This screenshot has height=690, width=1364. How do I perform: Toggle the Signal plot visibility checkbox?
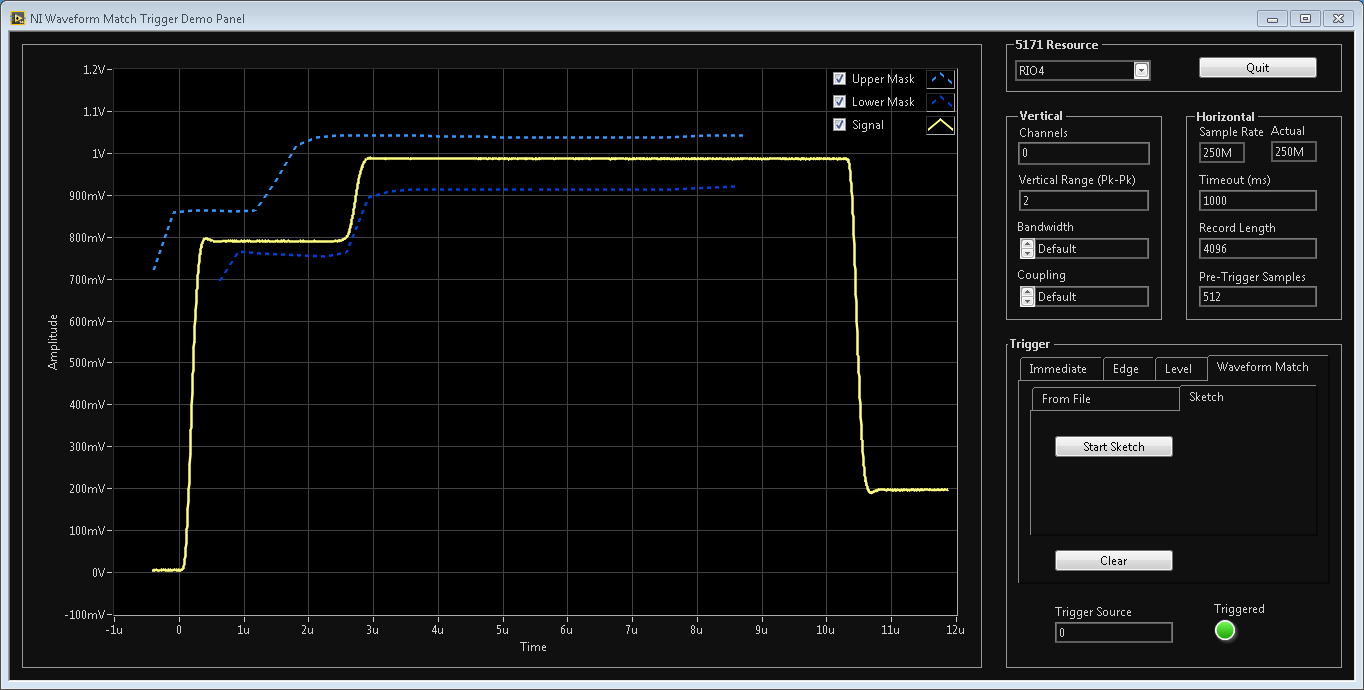840,125
